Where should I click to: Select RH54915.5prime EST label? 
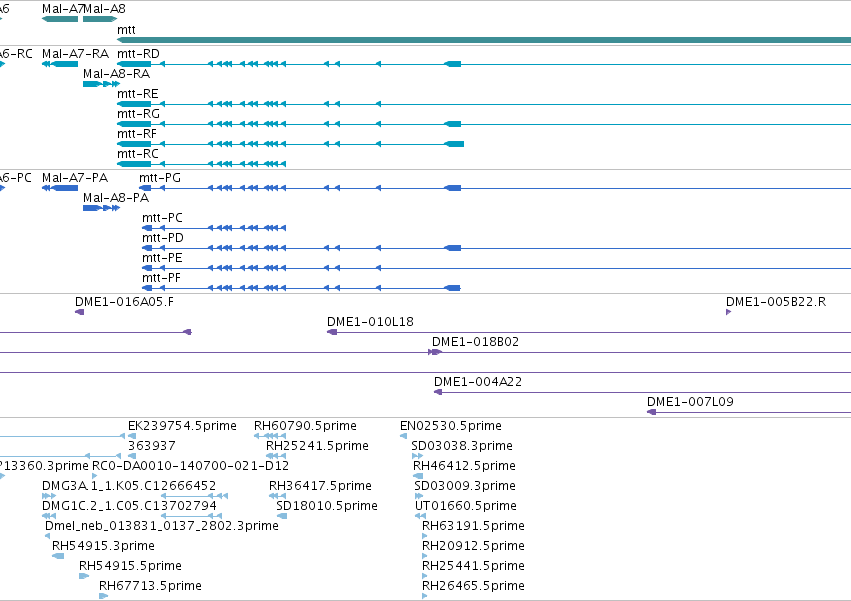point(130,566)
